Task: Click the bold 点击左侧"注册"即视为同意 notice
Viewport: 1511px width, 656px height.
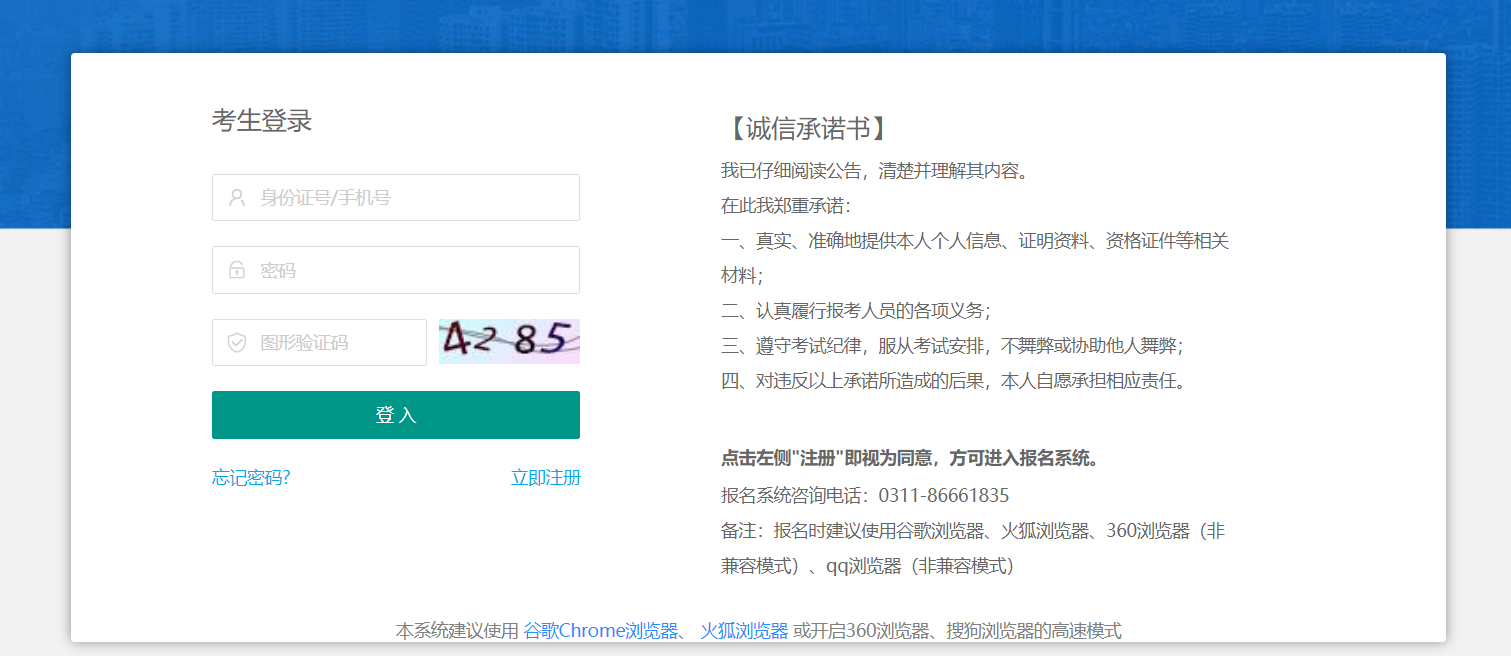Action: tap(910, 459)
